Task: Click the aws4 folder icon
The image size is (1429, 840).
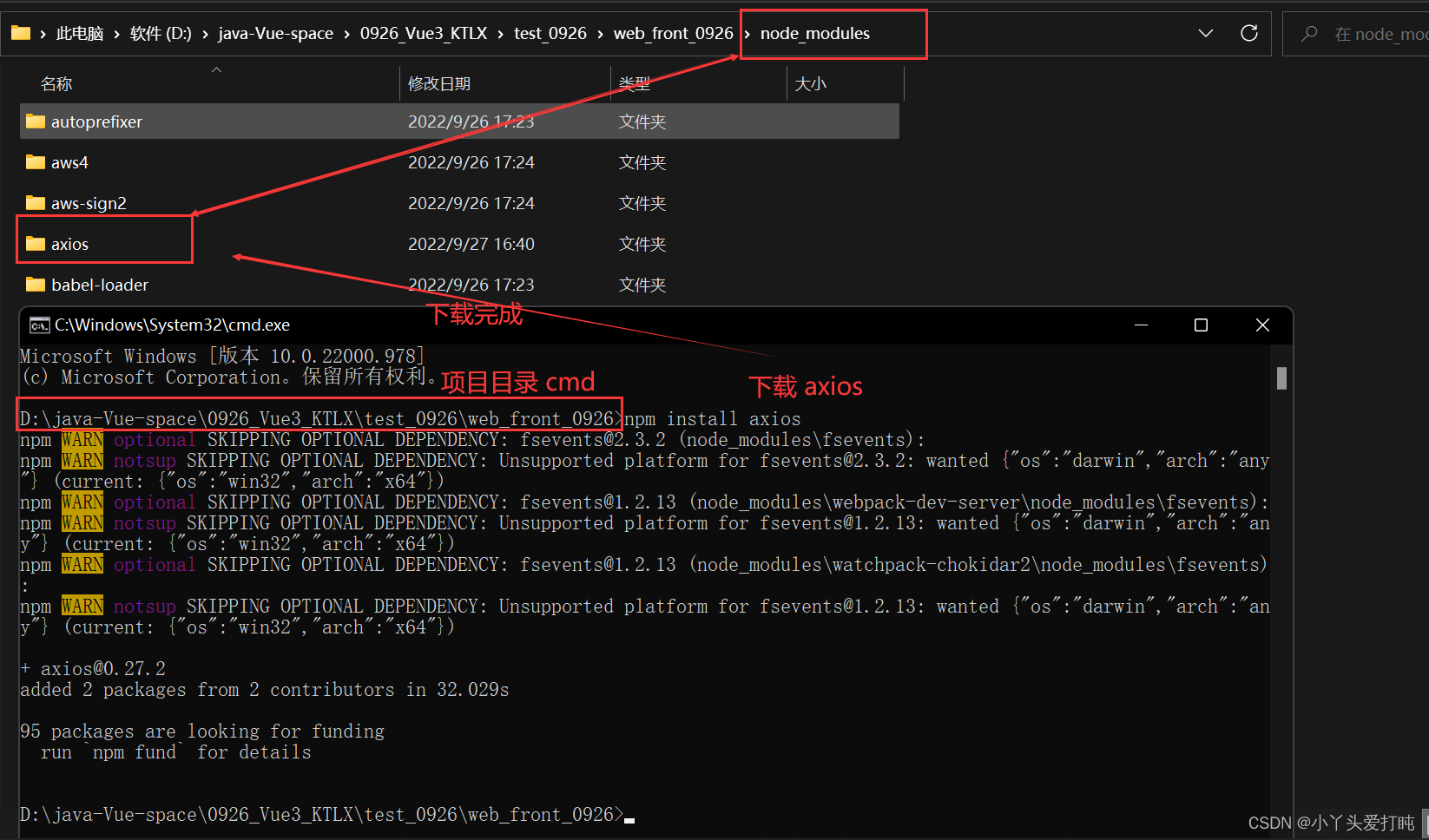Action: tap(36, 162)
